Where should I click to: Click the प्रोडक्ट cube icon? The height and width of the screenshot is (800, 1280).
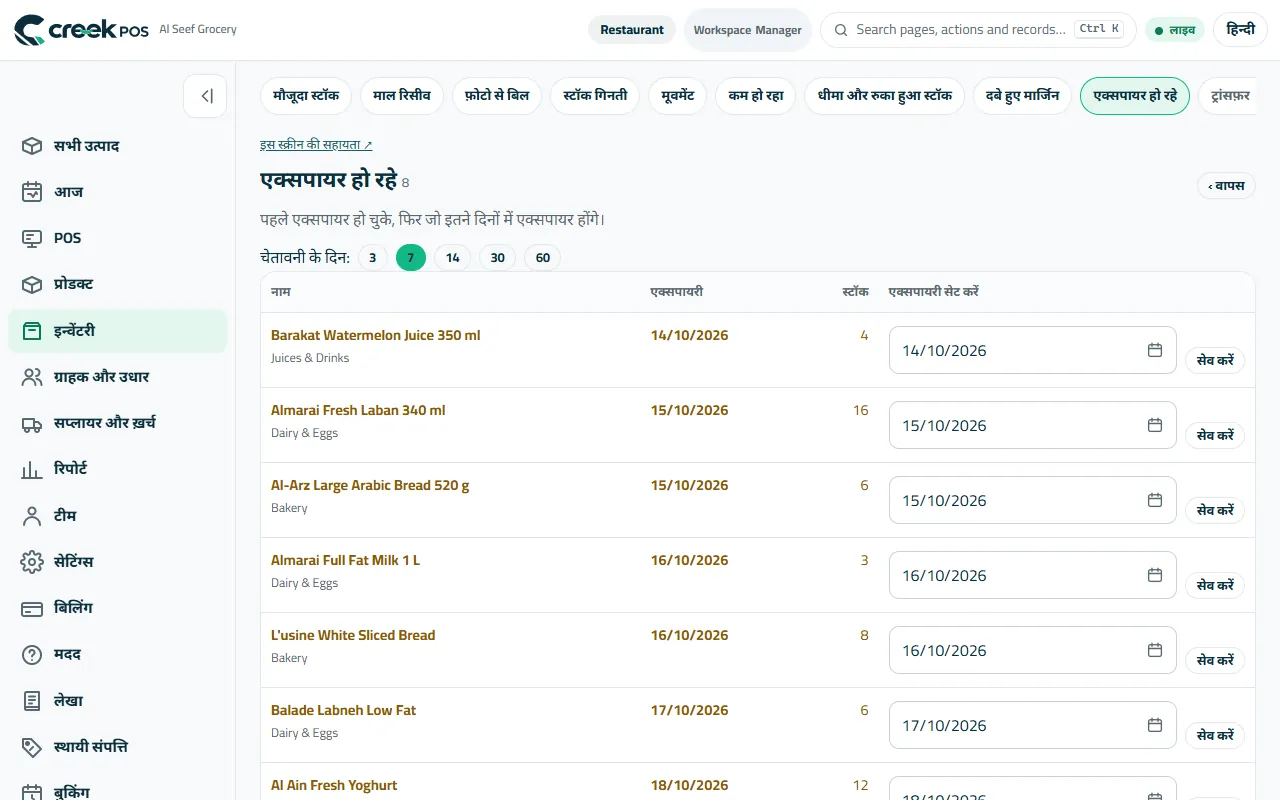[32, 284]
